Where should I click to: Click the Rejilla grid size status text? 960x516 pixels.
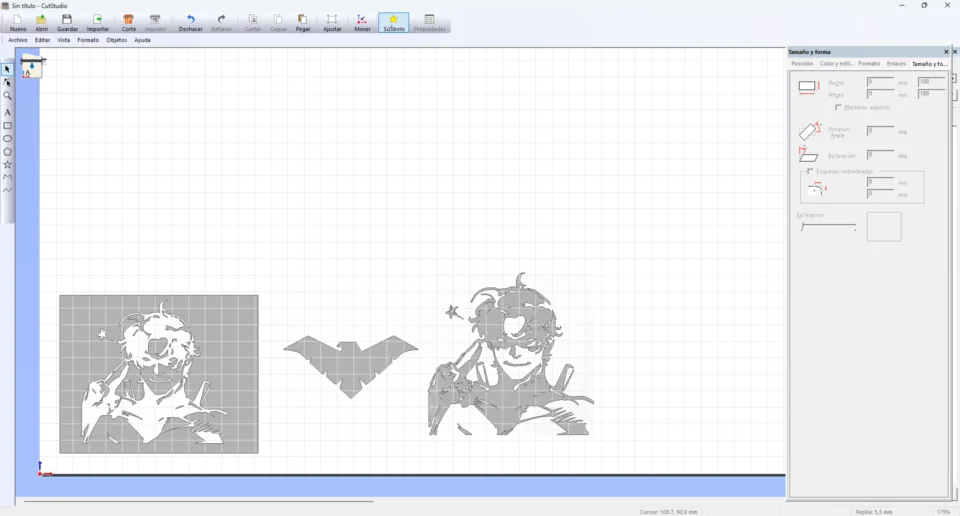pyautogui.click(x=874, y=512)
